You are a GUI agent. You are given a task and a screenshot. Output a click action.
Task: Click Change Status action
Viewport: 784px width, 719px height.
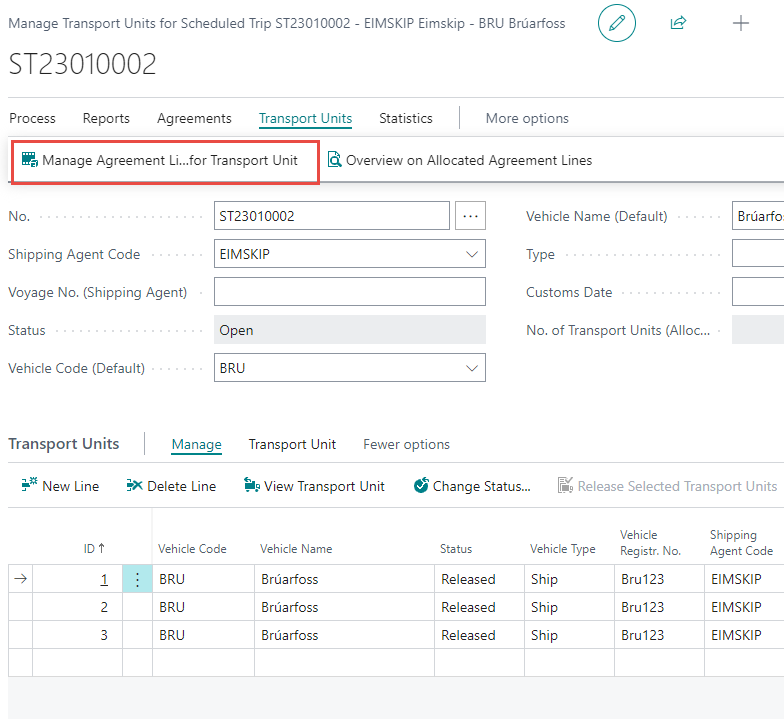click(x=472, y=486)
